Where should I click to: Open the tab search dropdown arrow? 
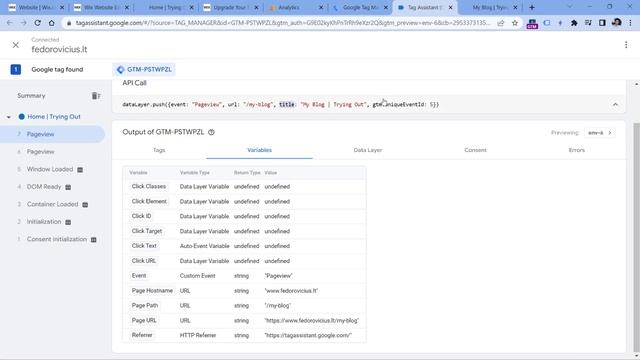coord(569,7)
